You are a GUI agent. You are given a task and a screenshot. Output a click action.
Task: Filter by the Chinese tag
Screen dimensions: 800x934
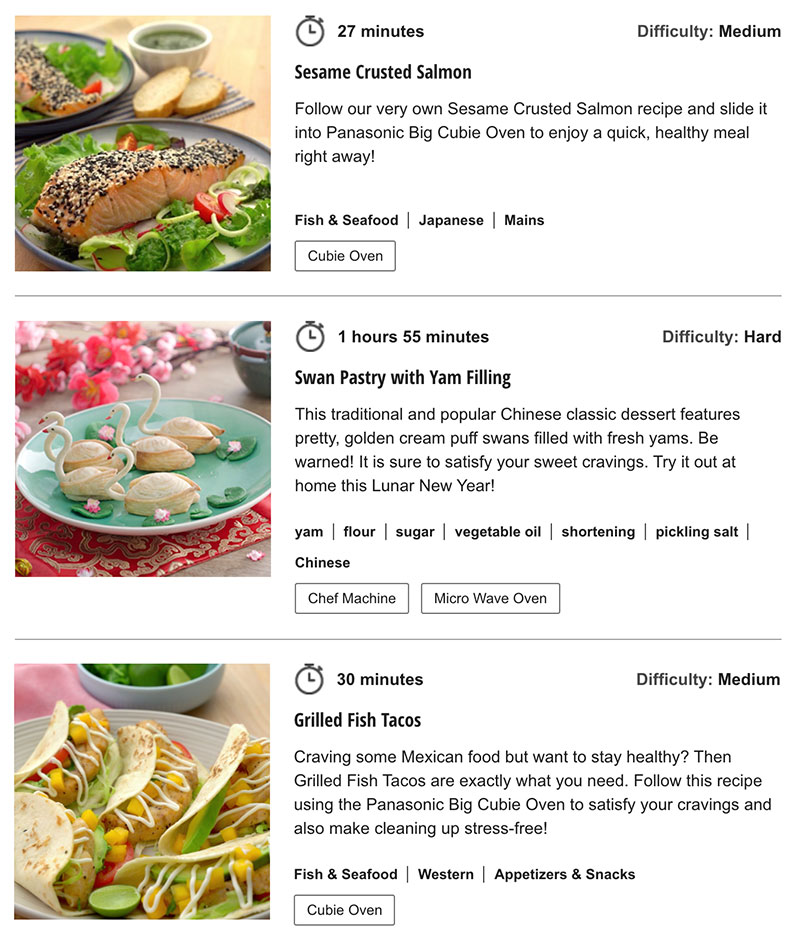pos(322,563)
